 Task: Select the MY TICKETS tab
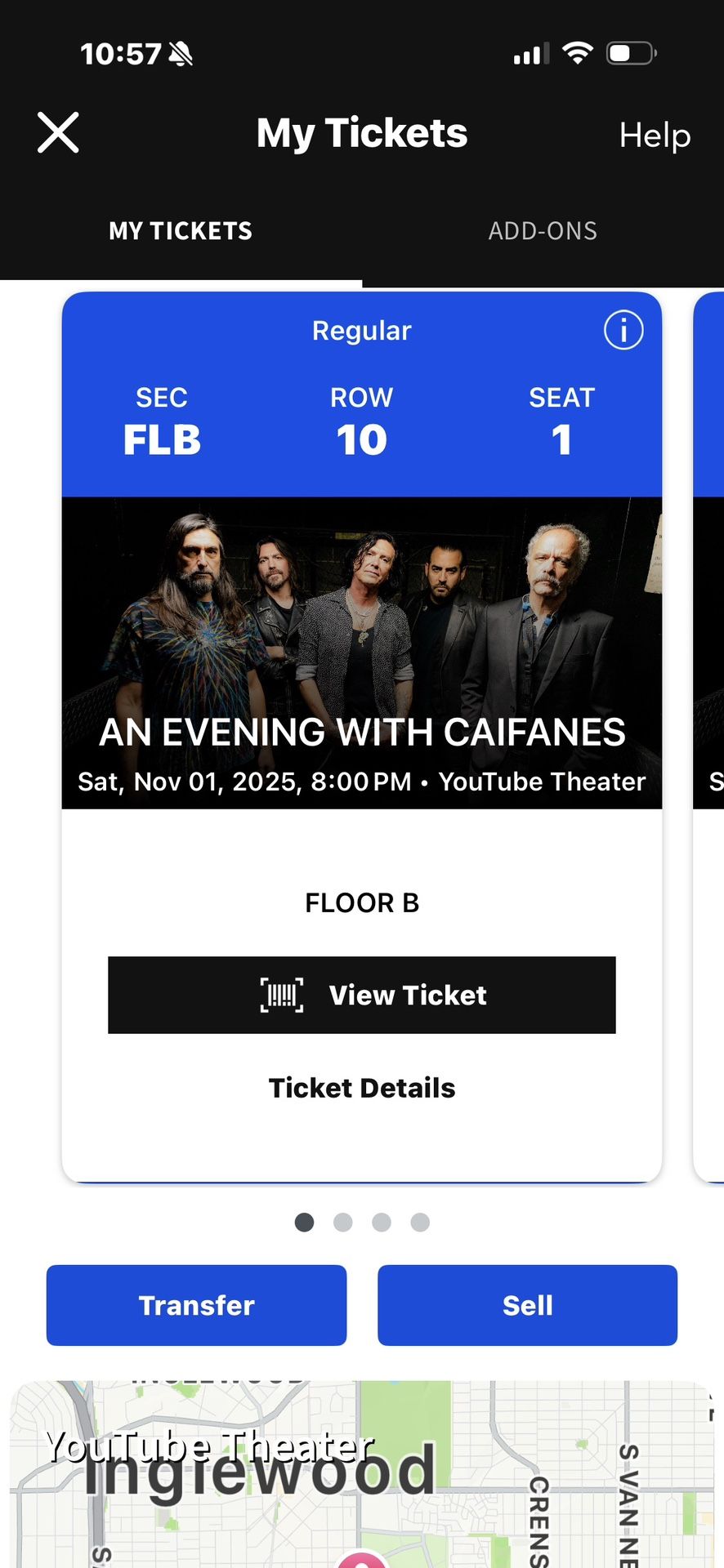pos(180,231)
